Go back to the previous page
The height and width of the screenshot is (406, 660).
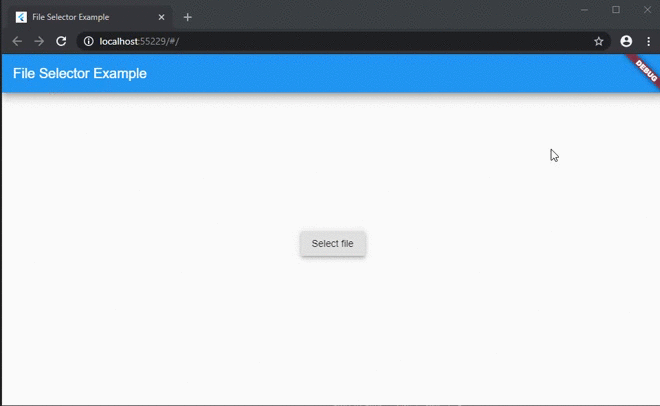[x=17, y=41]
